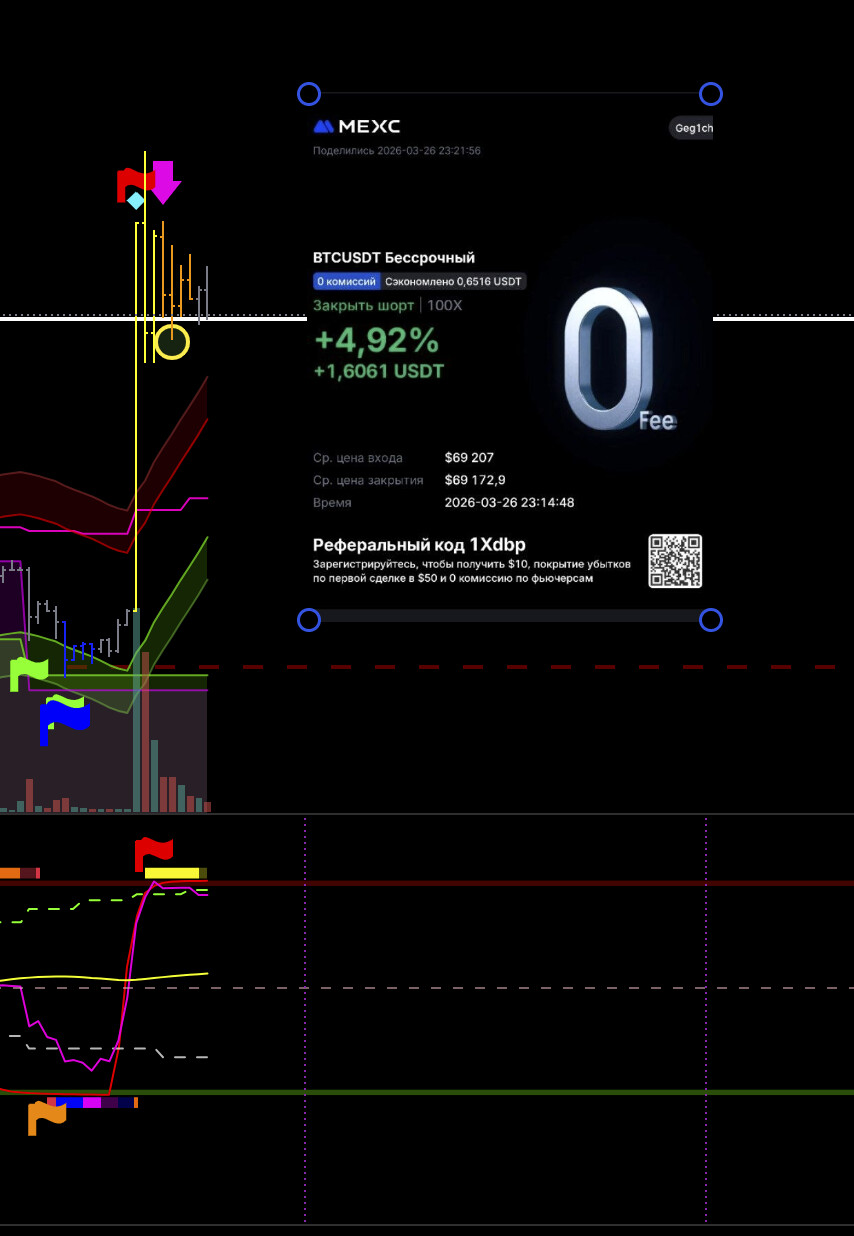854x1236 pixels.
Task: Click the MEXC logo on the share card
Action: [x=357, y=127]
